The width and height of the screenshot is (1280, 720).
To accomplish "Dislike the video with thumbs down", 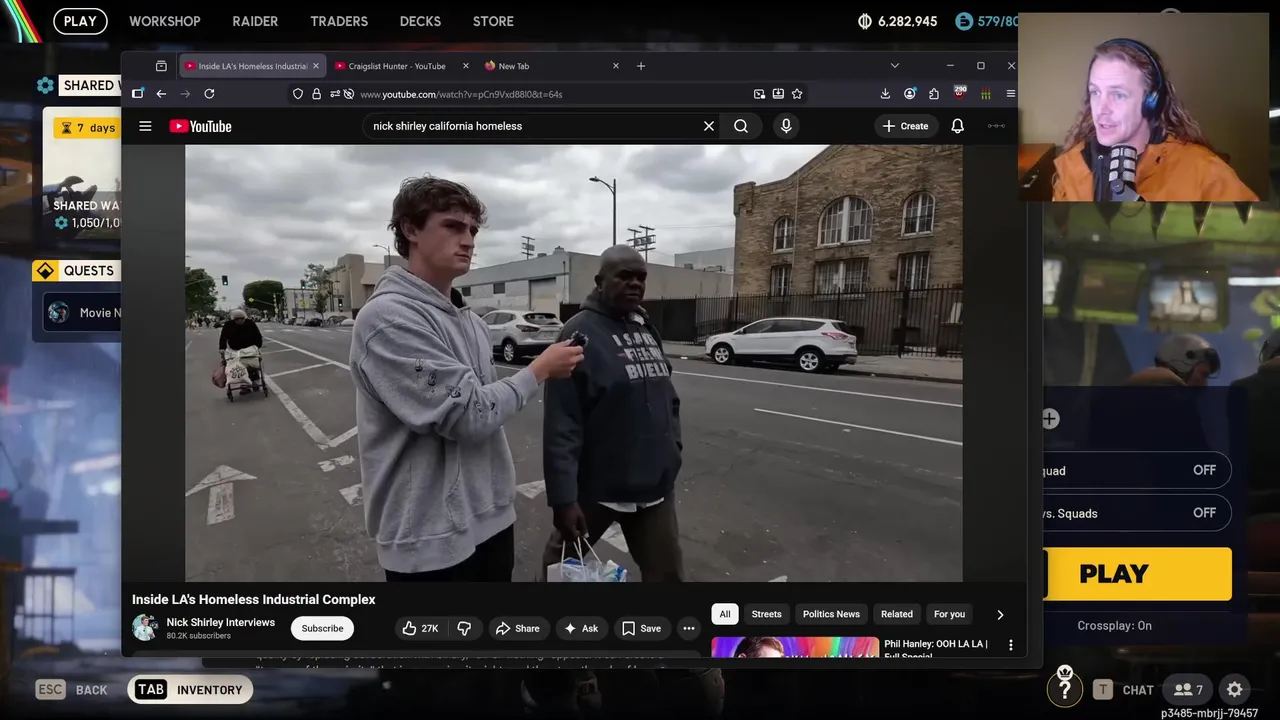I will [465, 628].
